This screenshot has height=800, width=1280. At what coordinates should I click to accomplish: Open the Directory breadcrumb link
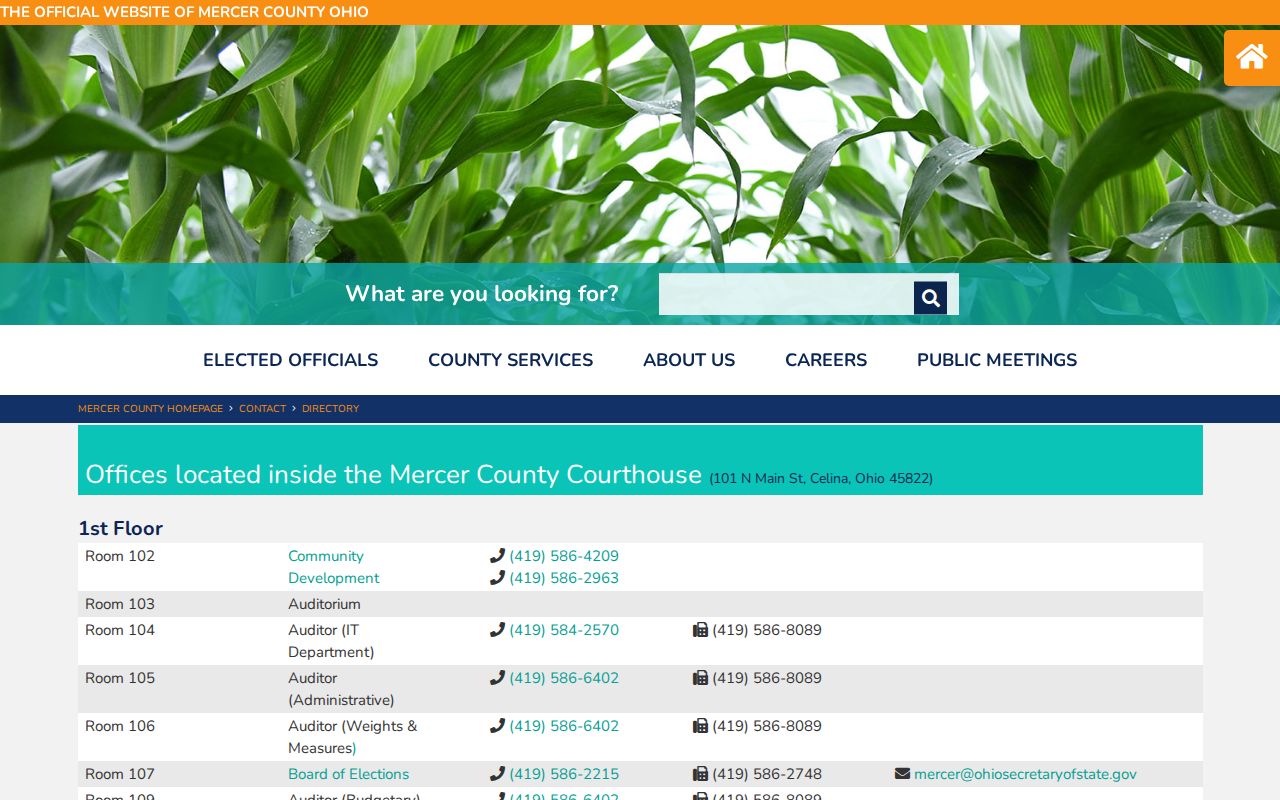pyautogui.click(x=330, y=408)
